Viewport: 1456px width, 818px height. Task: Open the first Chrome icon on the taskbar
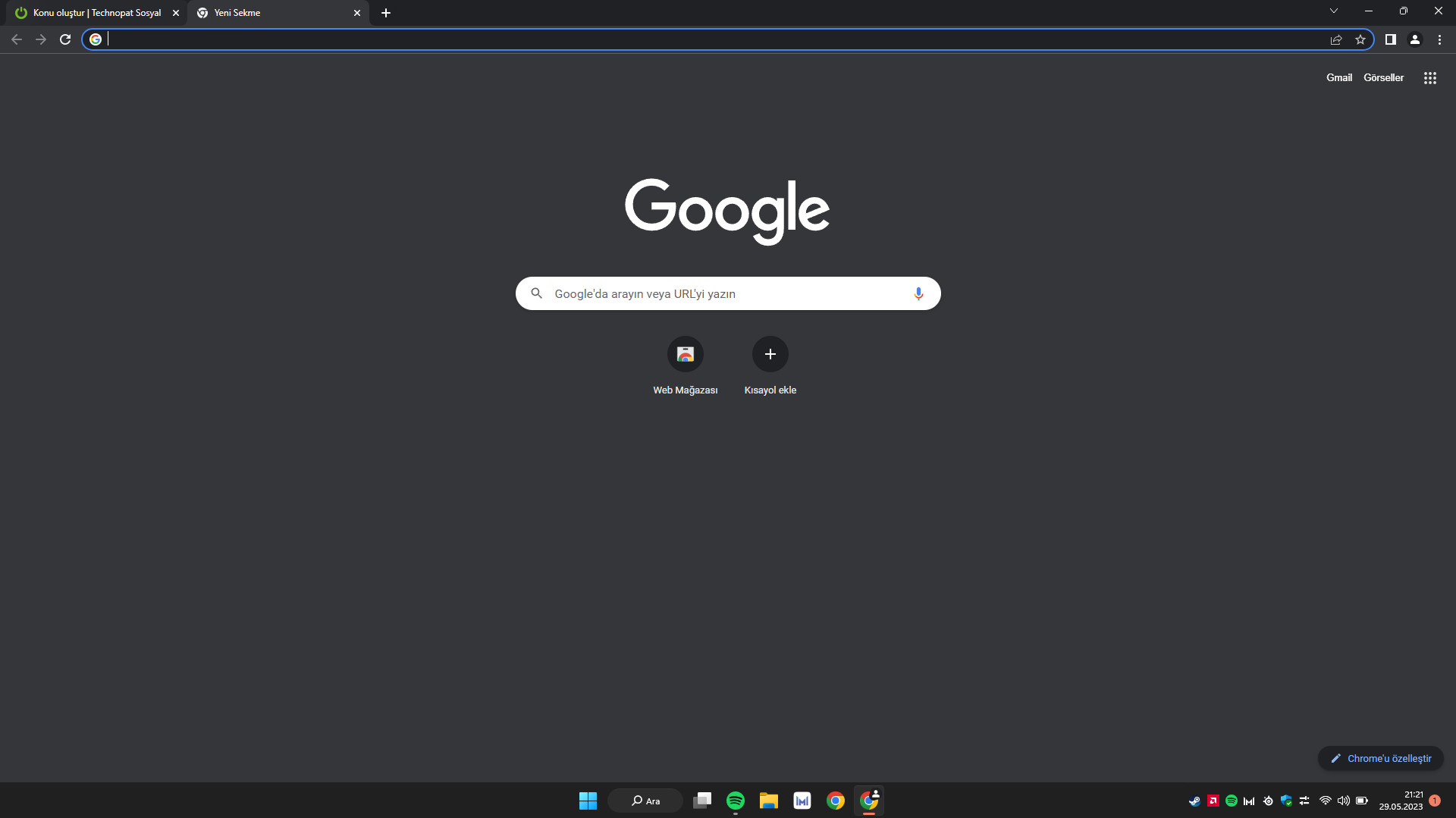[x=836, y=801]
